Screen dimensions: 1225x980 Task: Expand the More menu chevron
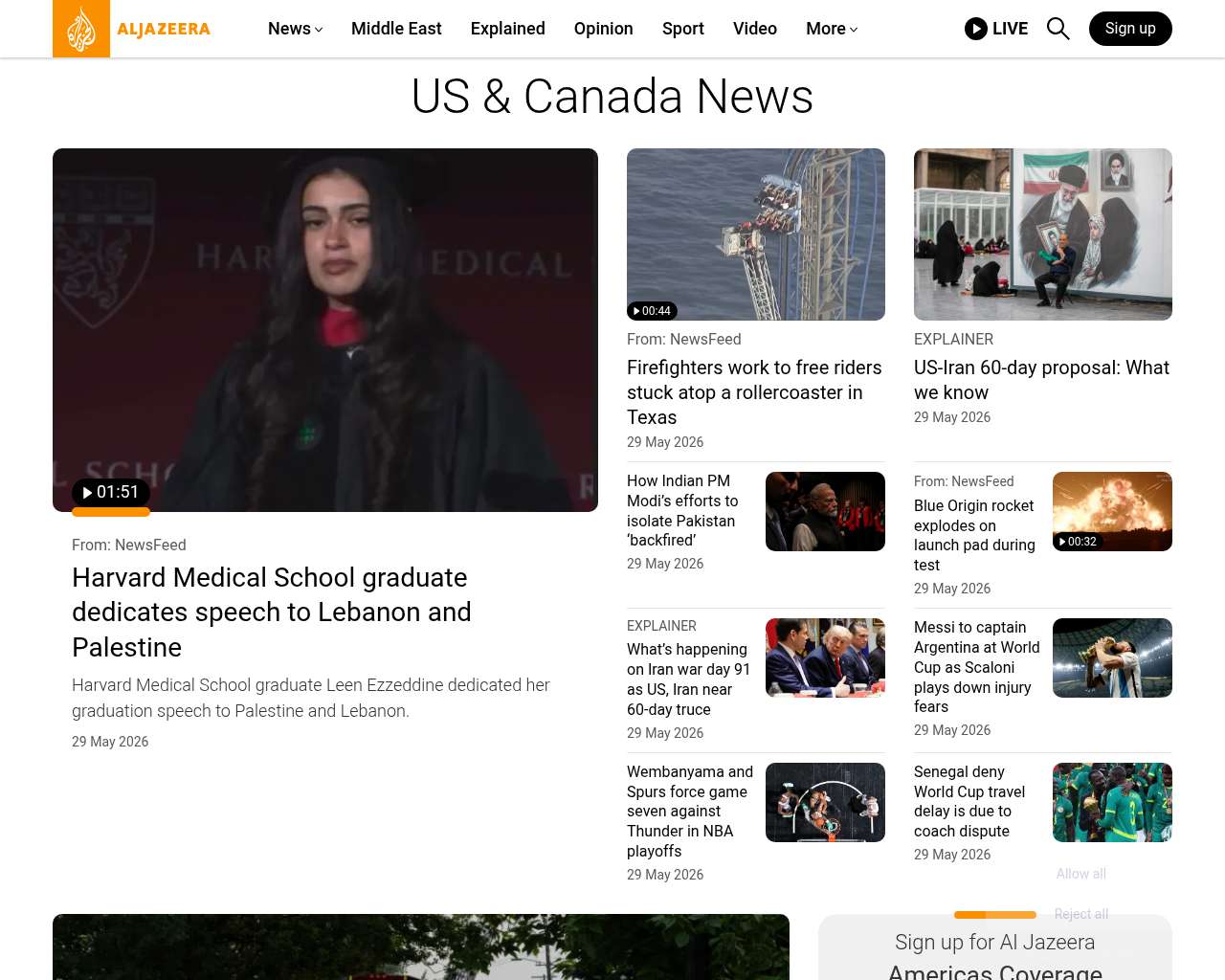pyautogui.click(x=854, y=30)
